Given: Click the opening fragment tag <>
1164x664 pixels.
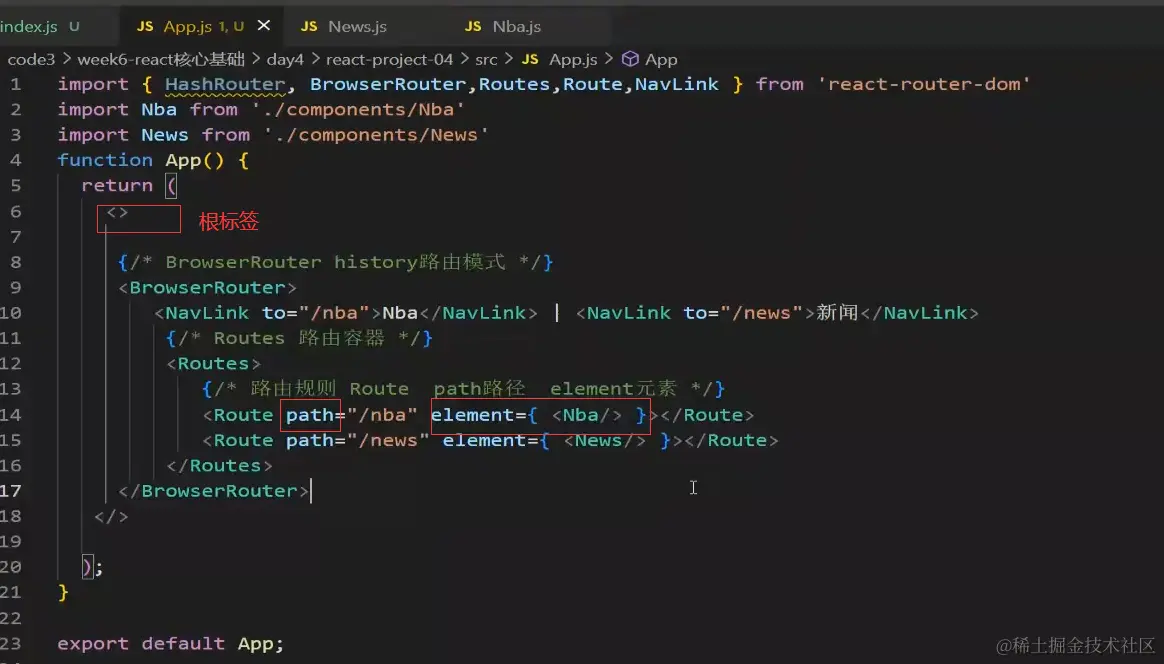Looking at the screenshot, I should tap(117, 212).
